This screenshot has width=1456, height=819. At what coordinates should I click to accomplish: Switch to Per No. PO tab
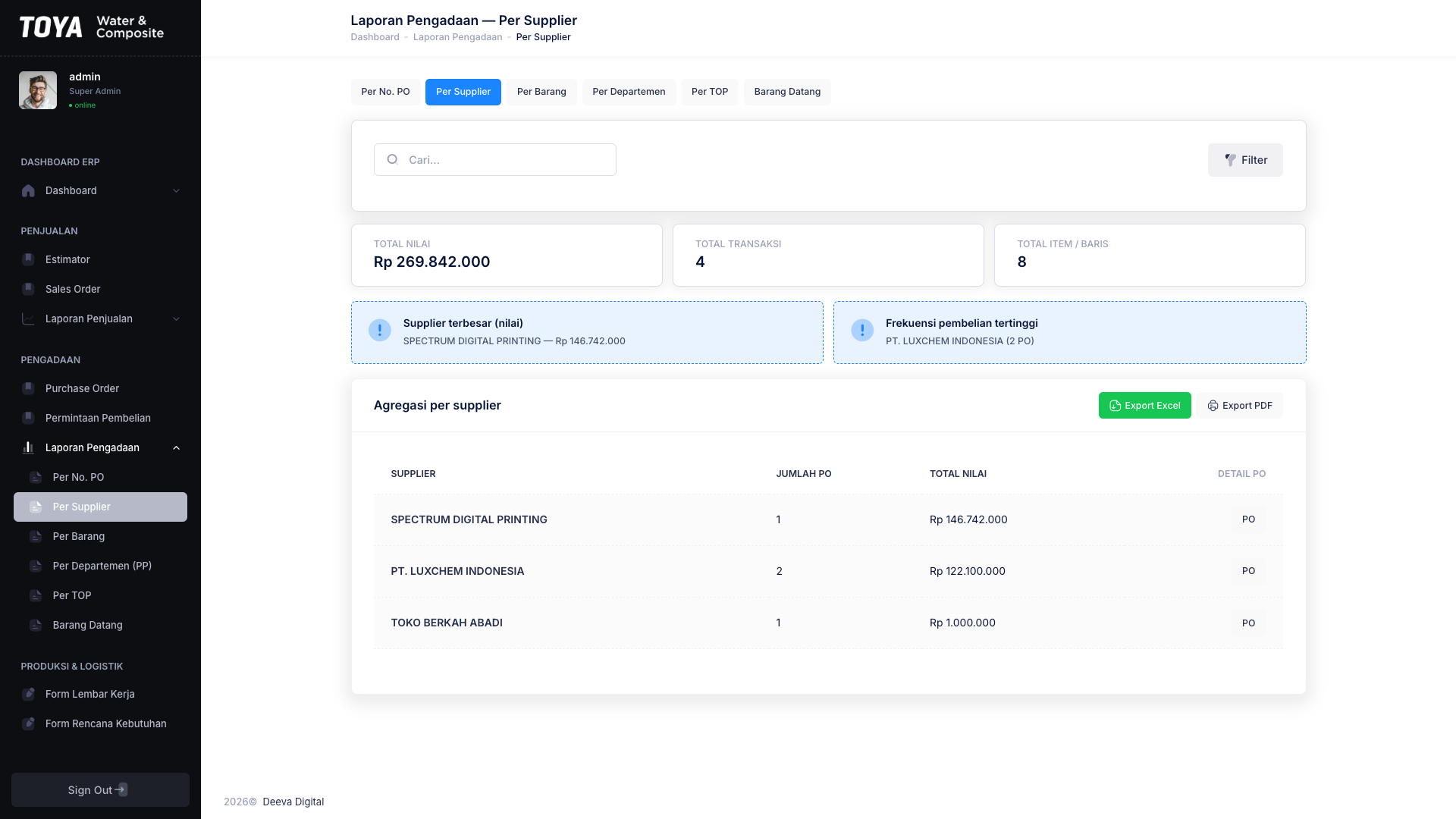point(385,92)
